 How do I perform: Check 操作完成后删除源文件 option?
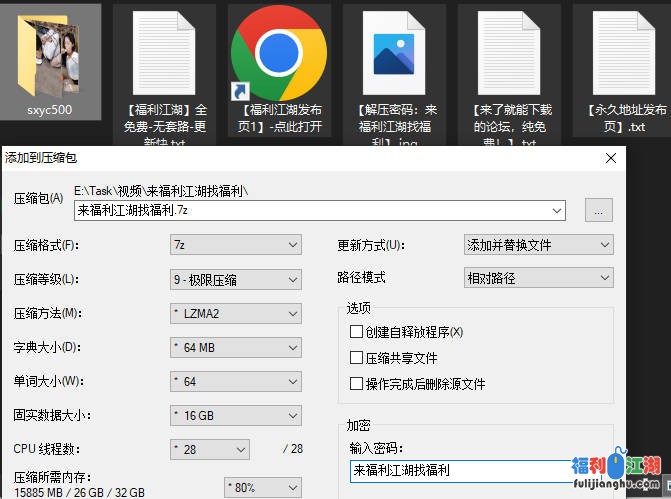[x=356, y=384]
